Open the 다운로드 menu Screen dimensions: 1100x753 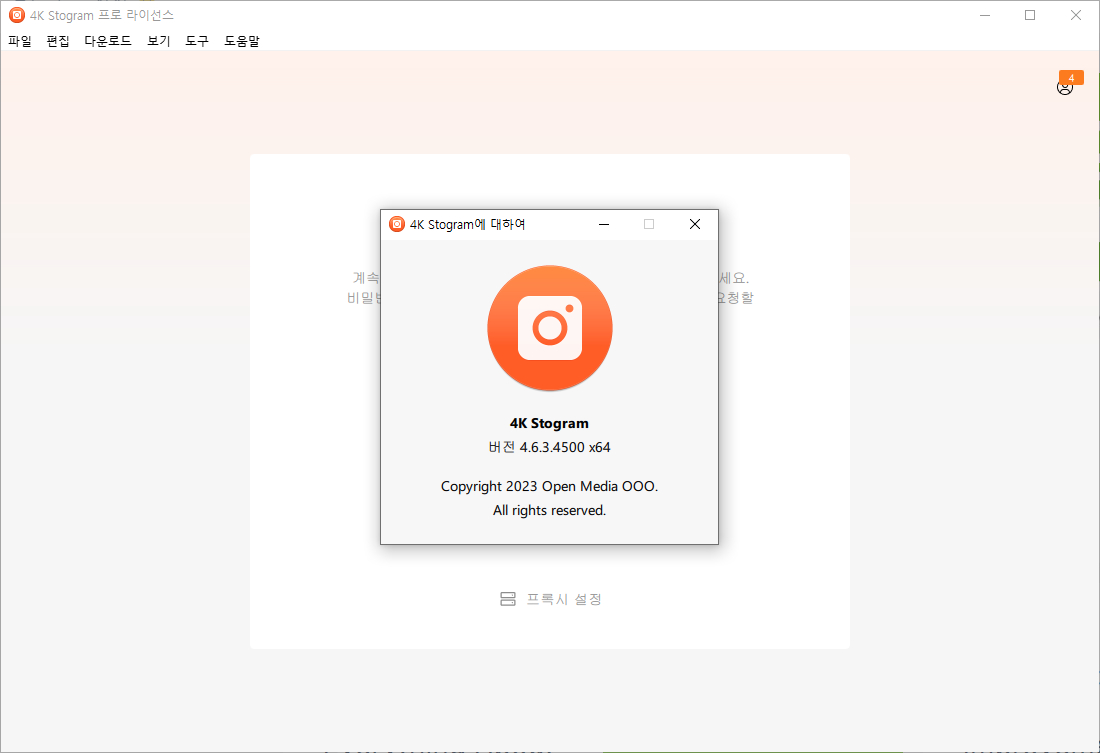108,41
